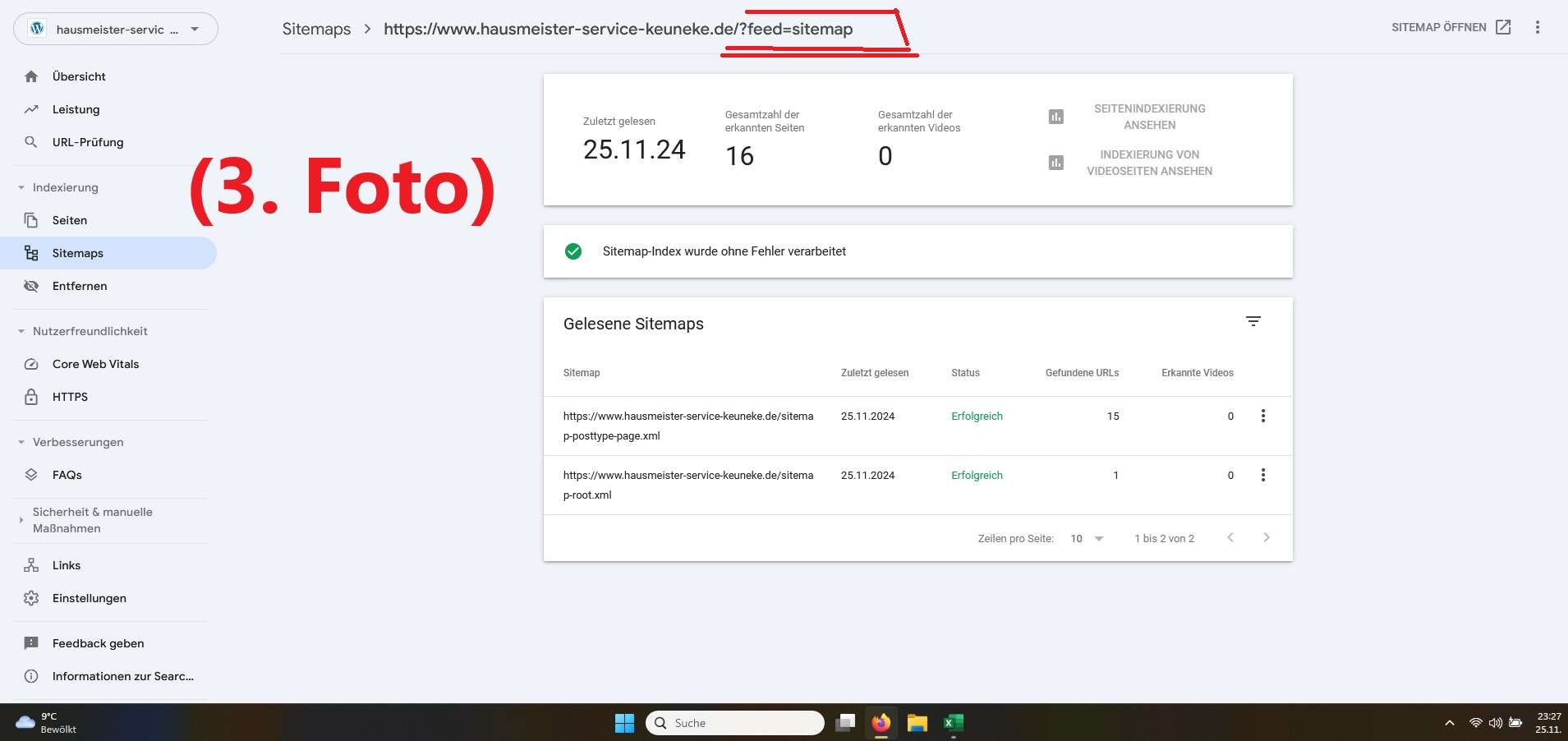Click the HTTPS padlock icon

coord(31,397)
